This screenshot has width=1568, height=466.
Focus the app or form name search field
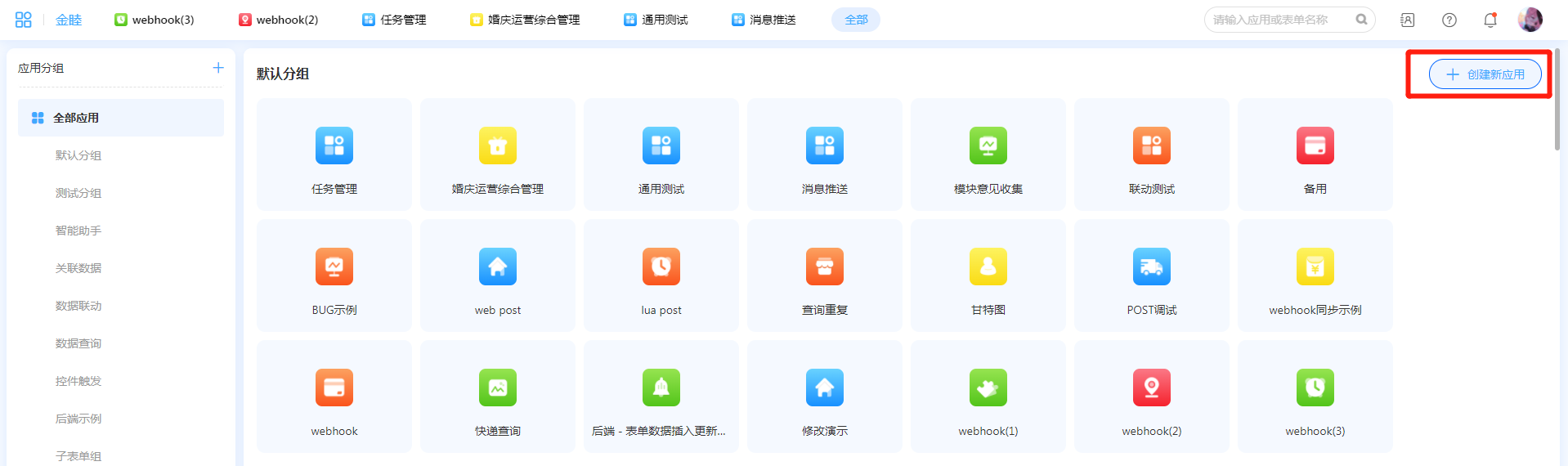tap(1279, 20)
